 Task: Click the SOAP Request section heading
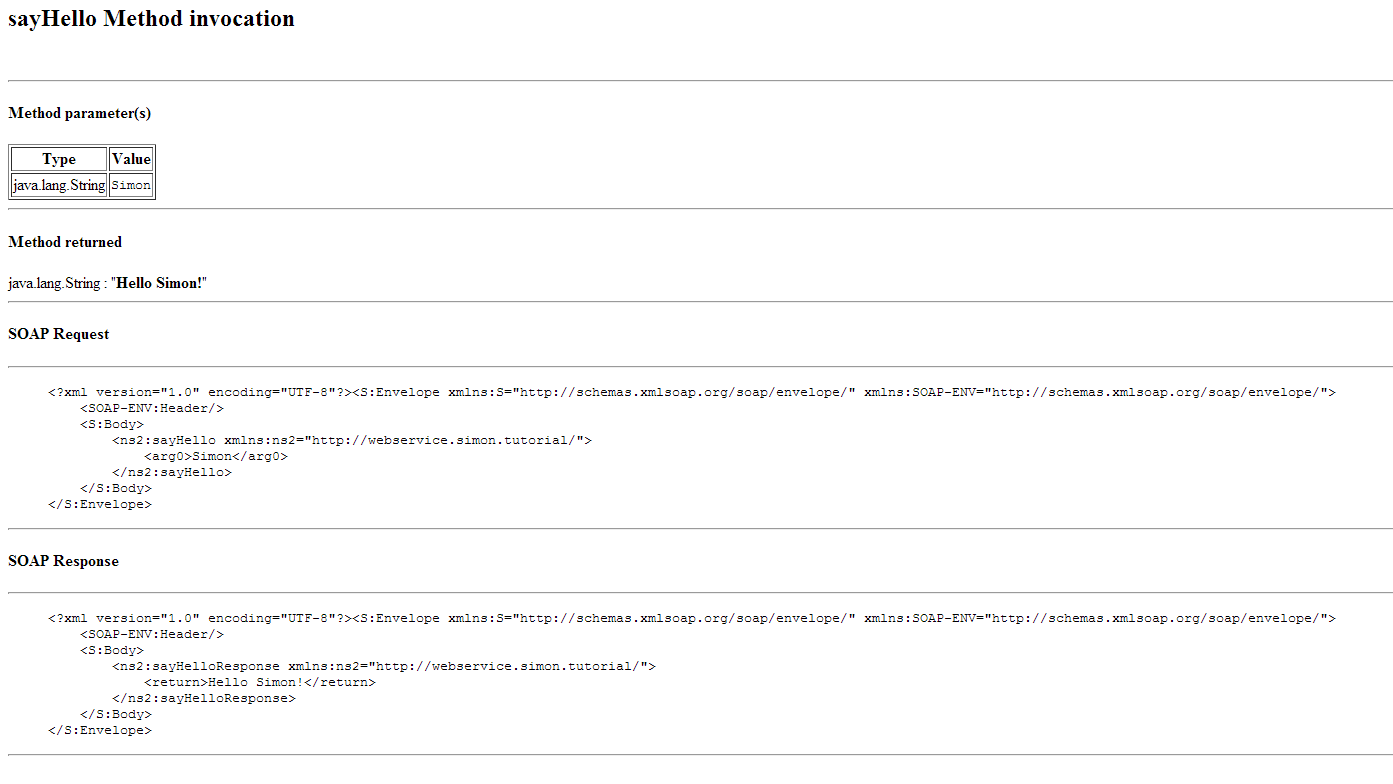coord(59,334)
